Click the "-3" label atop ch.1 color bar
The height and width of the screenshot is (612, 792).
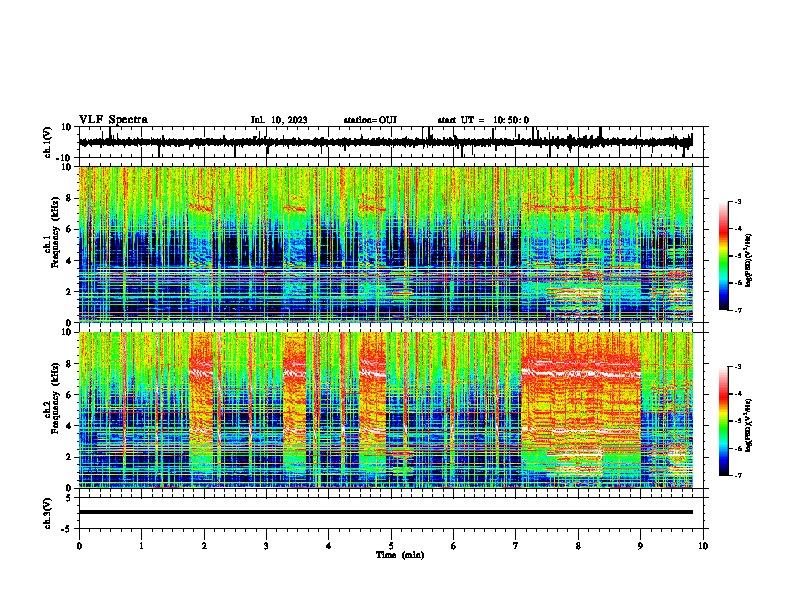[x=738, y=201]
